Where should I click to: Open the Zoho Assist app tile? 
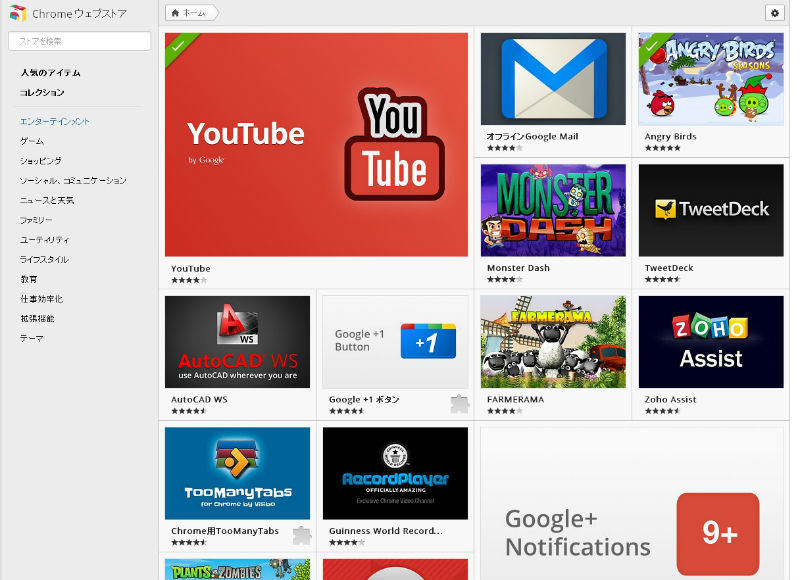pyautogui.click(x=711, y=342)
